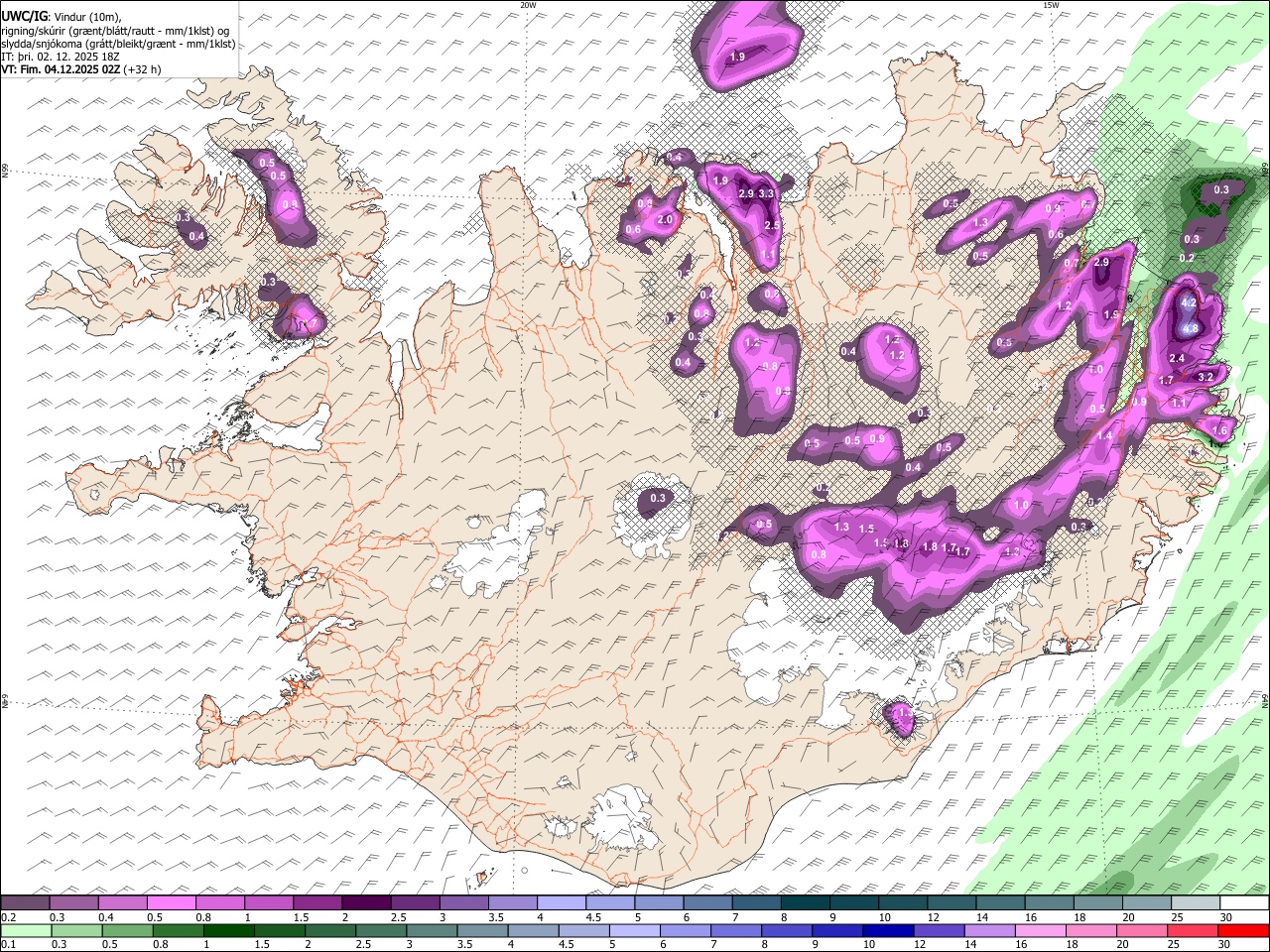Click the '1.6' value at eastern tip

[x=1220, y=429]
